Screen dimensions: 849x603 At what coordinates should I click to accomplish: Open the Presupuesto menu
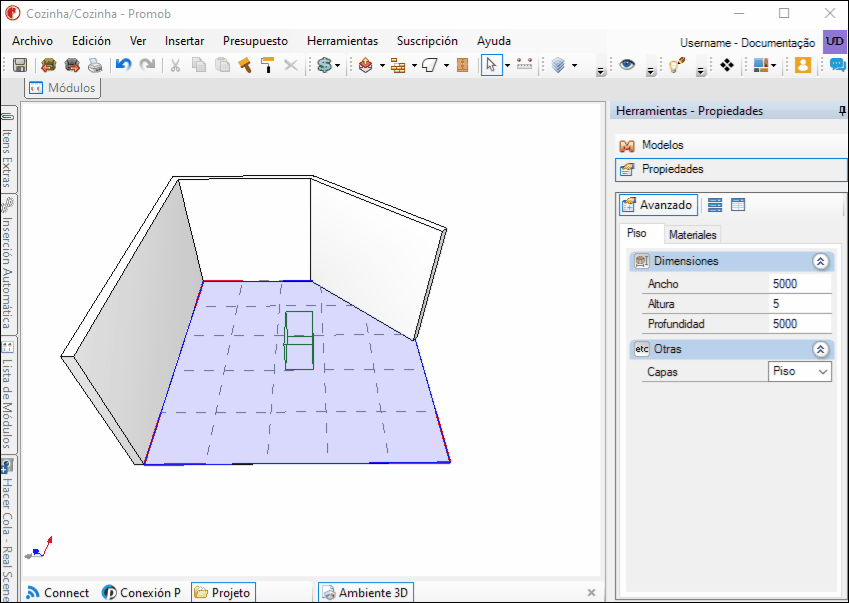[255, 41]
